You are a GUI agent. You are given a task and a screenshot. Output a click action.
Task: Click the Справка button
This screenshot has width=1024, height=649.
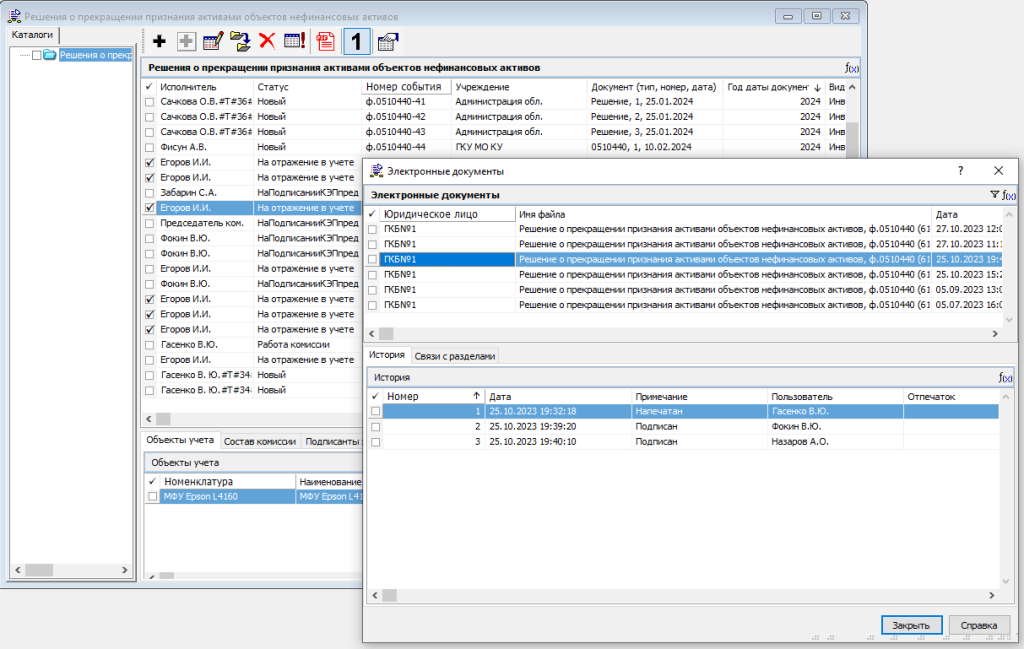979,625
